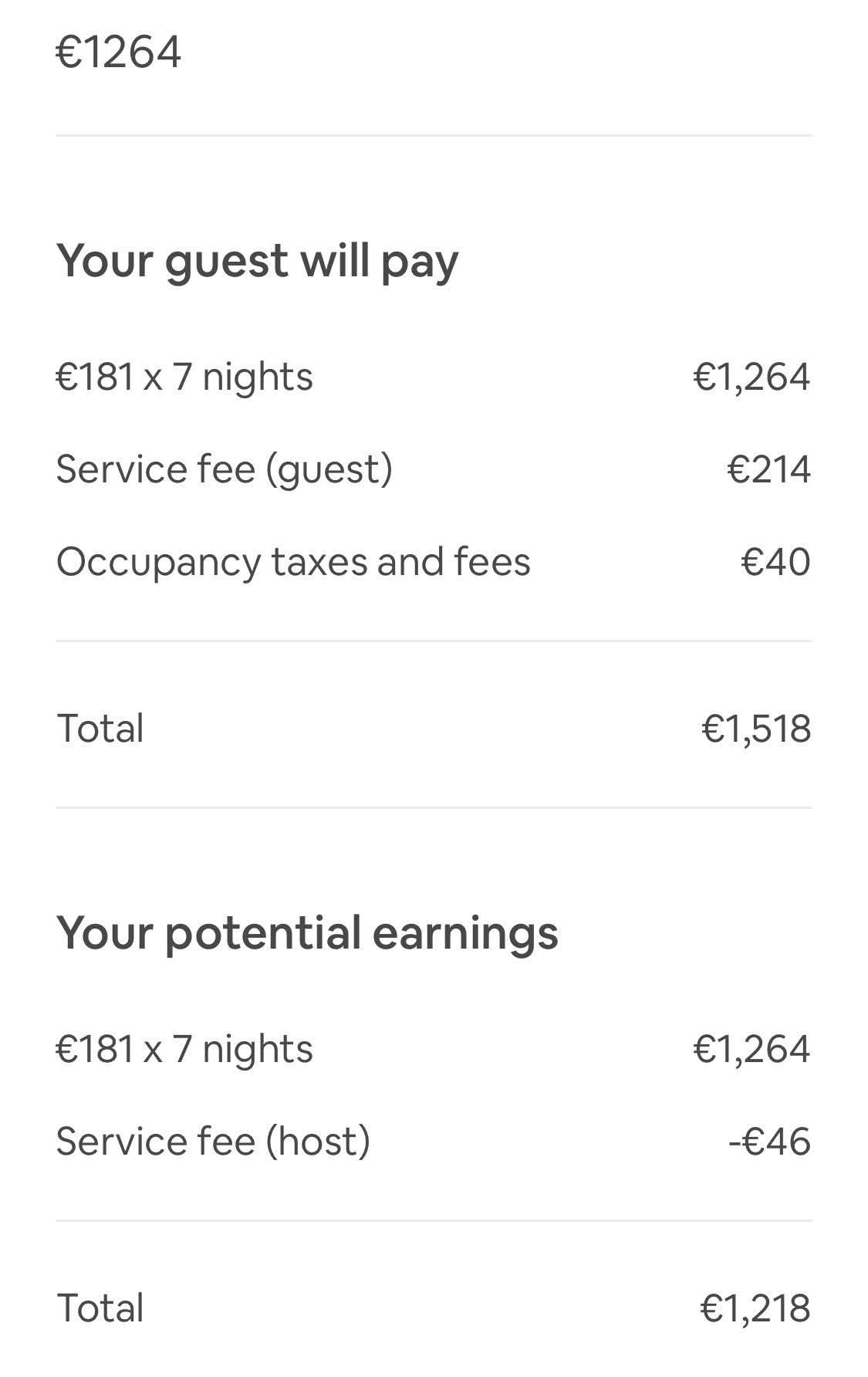868x1377 pixels.
Task: Click the €214 guest service fee amount
Action: [768, 469]
